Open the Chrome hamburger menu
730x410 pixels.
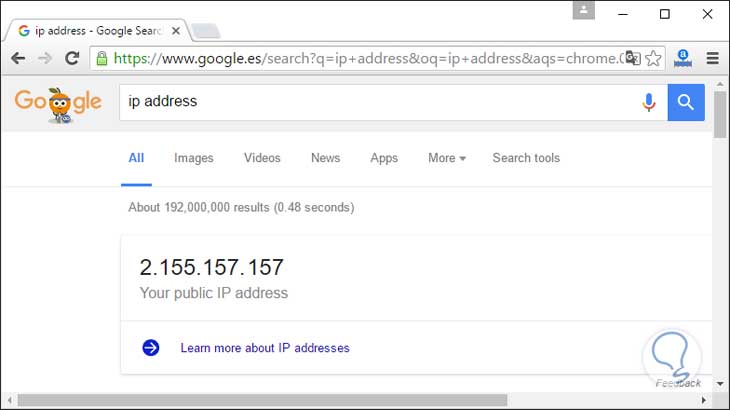[713, 59]
